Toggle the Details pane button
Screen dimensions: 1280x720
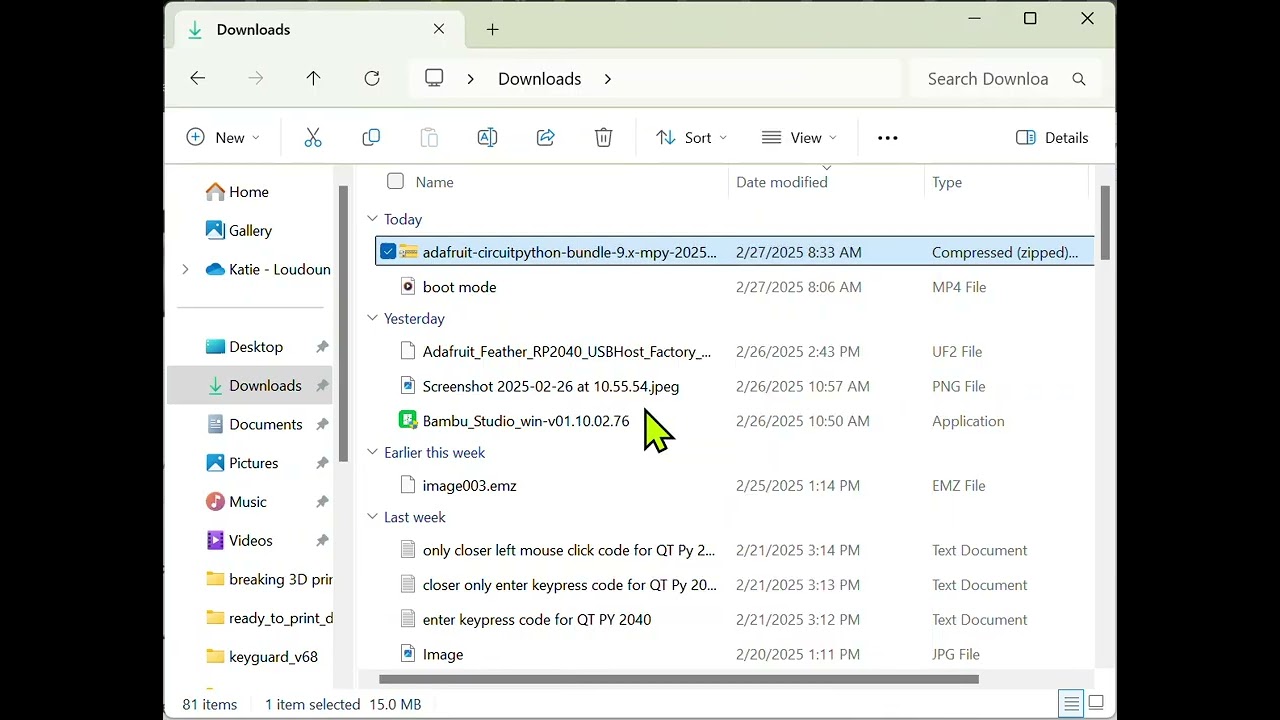(1052, 138)
